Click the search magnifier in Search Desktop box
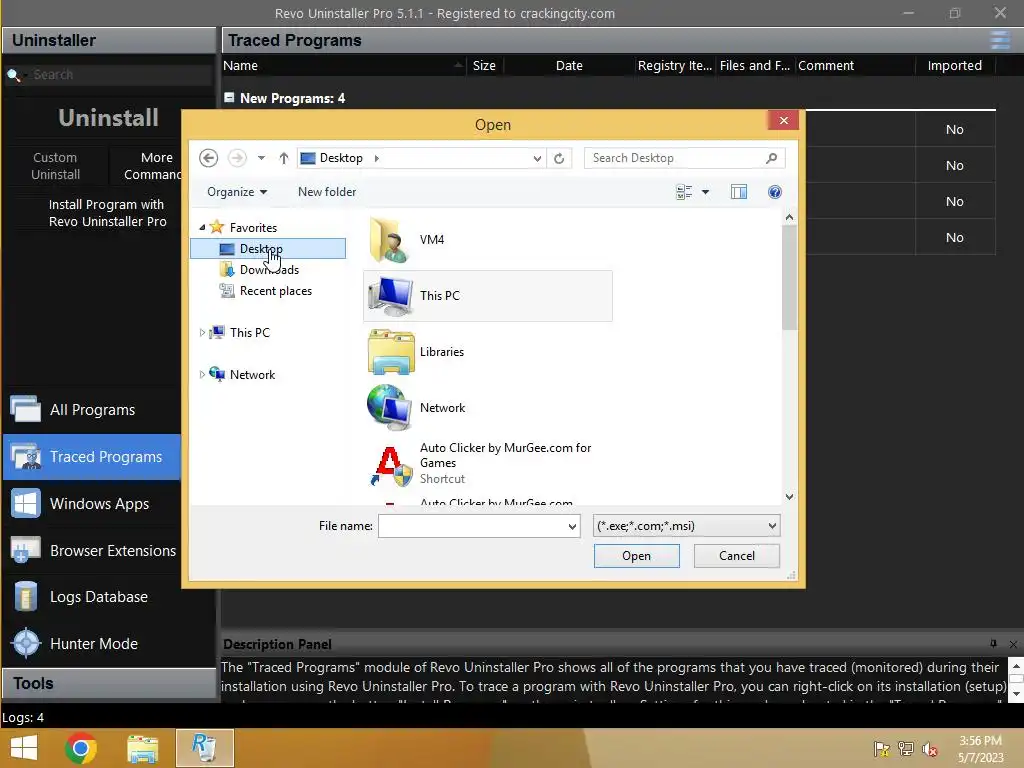This screenshot has height=768, width=1024. pos(771,158)
